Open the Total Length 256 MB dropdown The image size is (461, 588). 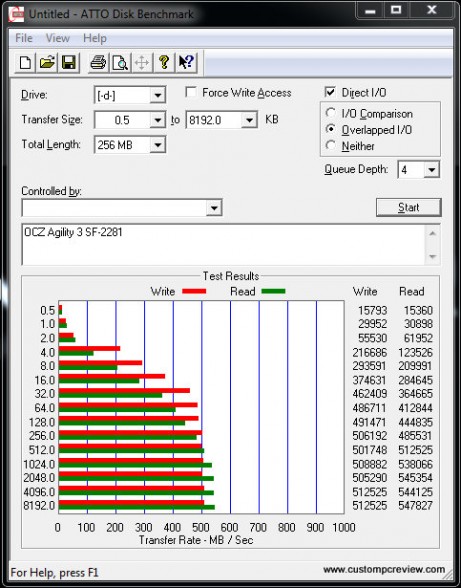(x=158, y=145)
